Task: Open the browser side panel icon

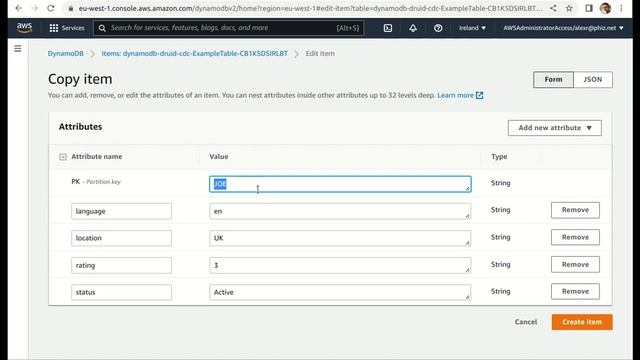Action: [589, 8]
